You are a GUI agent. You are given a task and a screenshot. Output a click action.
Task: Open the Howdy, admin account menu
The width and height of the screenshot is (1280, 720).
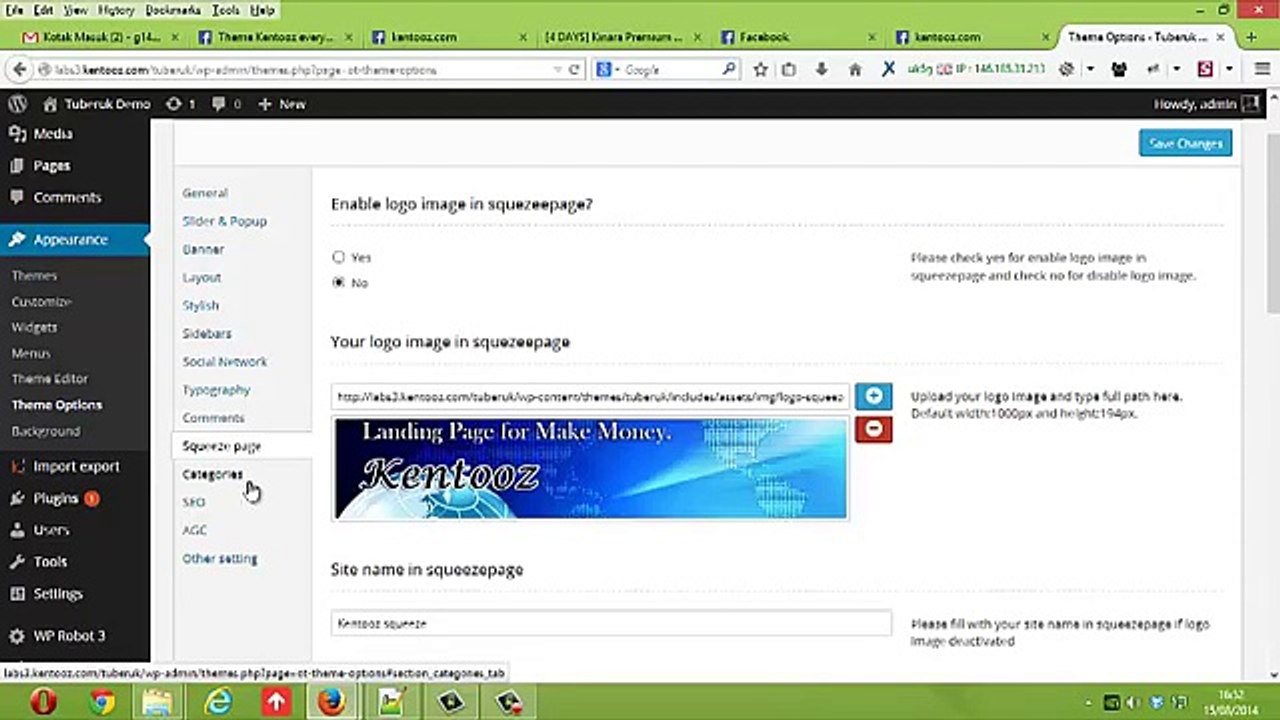pos(1206,104)
